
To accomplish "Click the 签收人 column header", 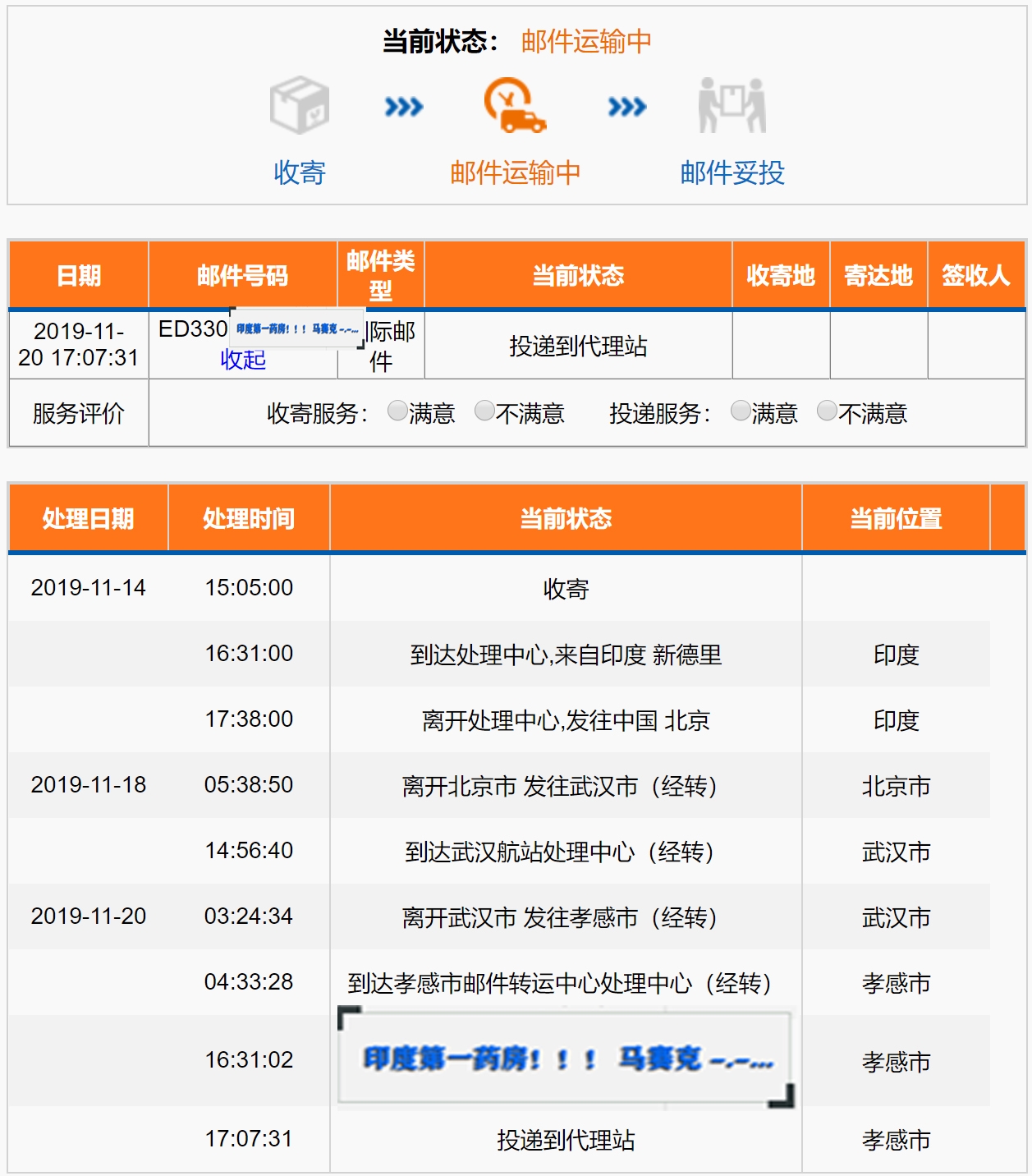I will [975, 276].
